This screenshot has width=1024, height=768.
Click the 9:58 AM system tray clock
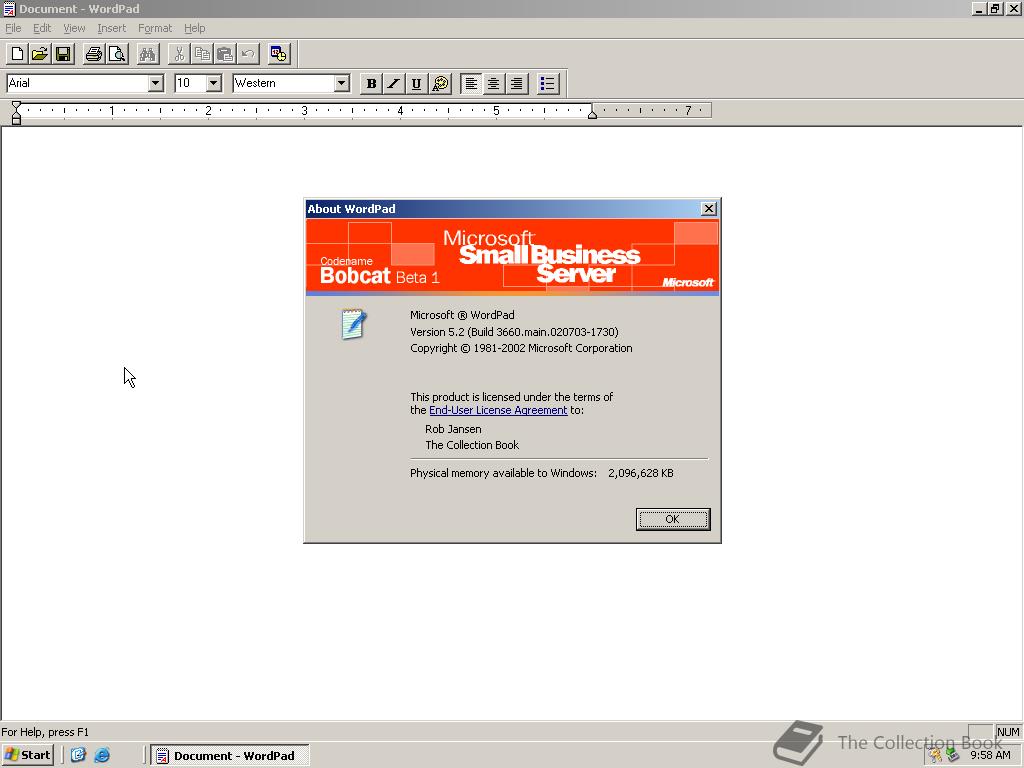click(990, 756)
